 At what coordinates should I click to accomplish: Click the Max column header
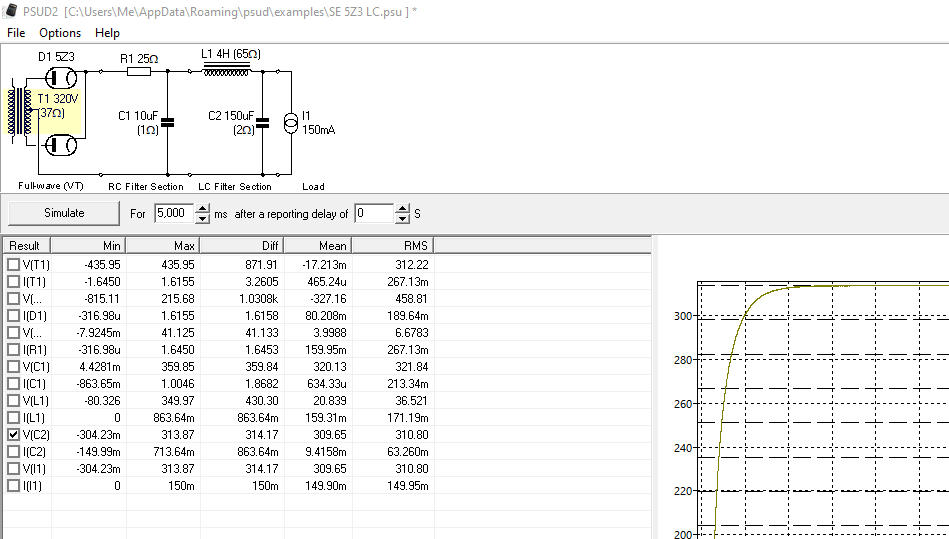pyautogui.click(x=163, y=245)
